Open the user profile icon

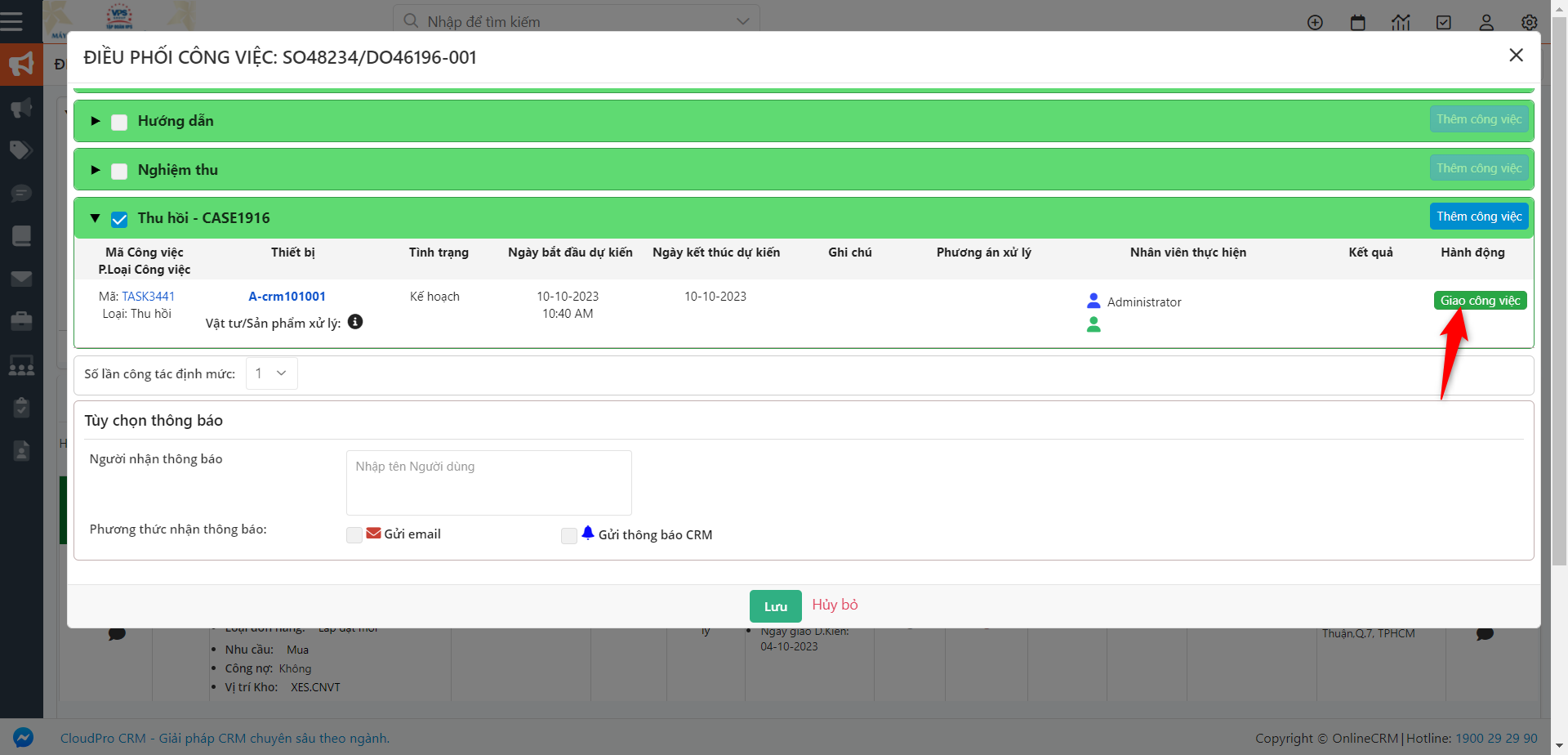pos(1486,22)
